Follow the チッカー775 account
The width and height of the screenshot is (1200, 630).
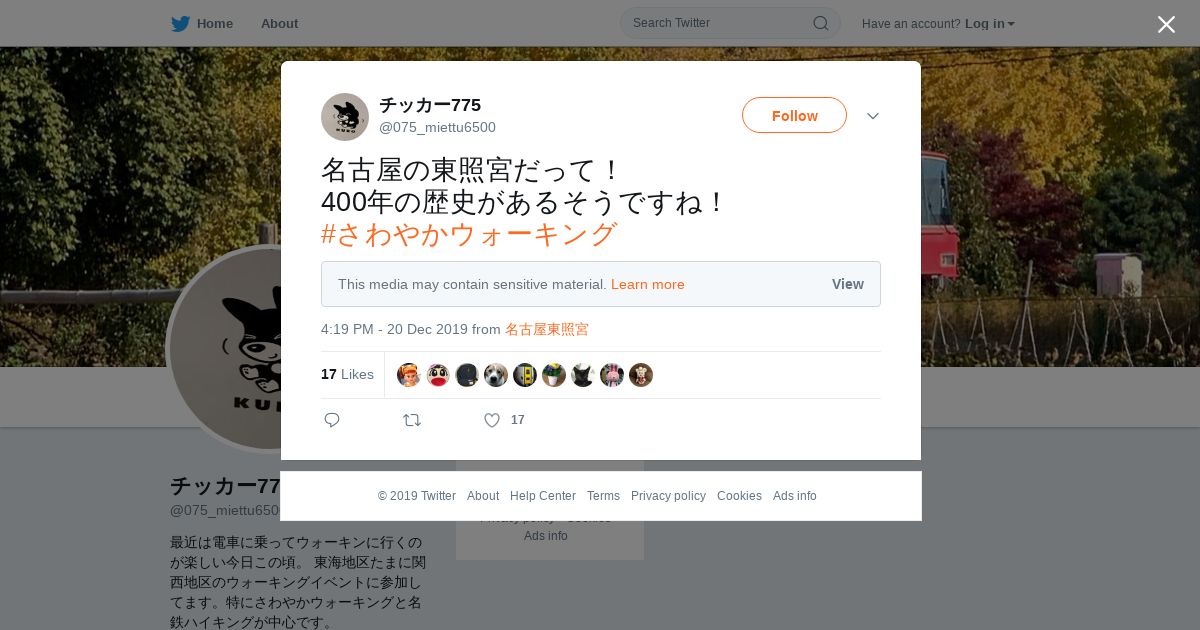794,115
